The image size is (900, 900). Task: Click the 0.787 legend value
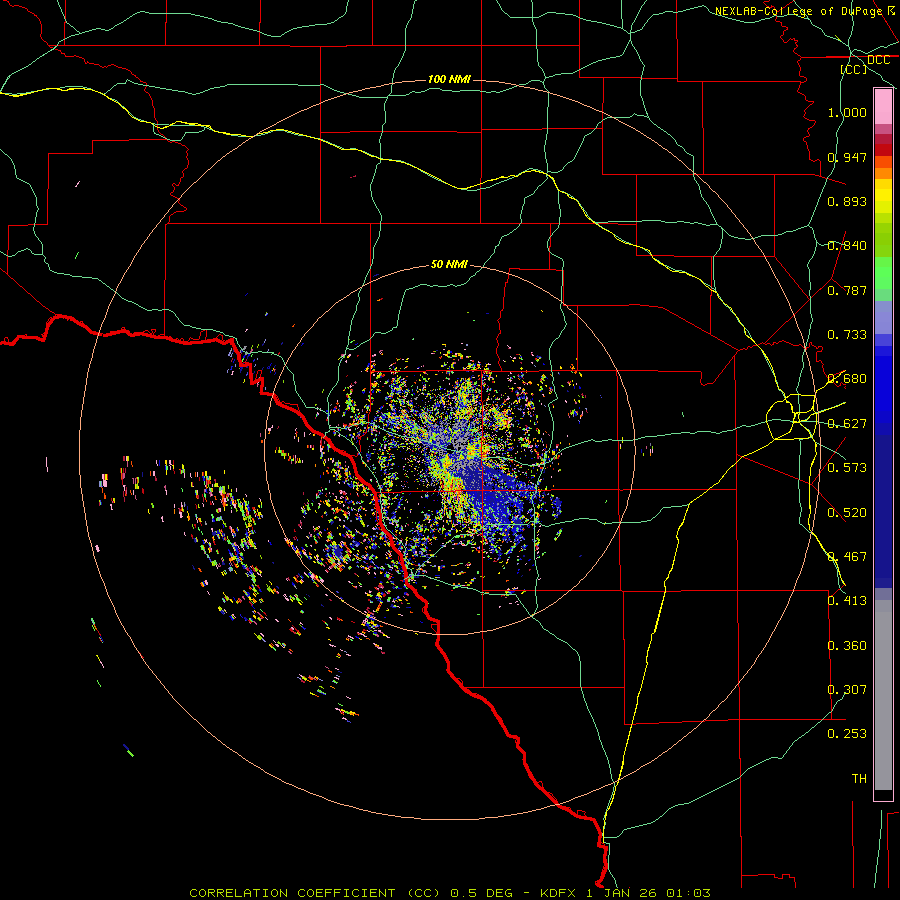point(847,290)
